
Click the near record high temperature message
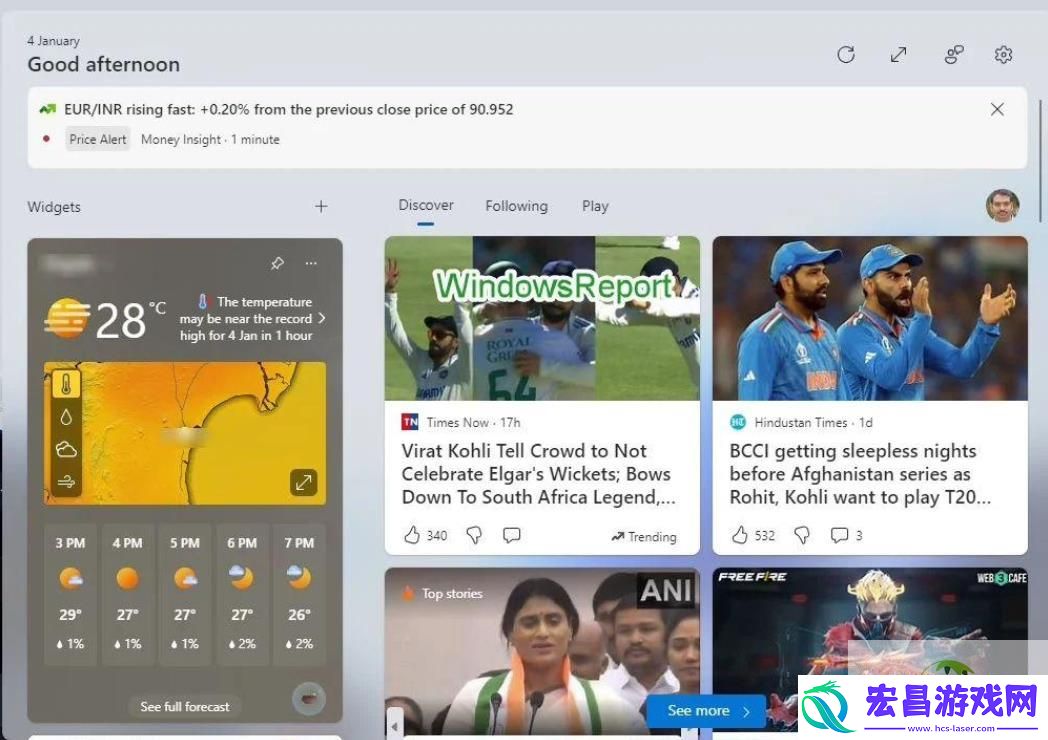[246, 318]
